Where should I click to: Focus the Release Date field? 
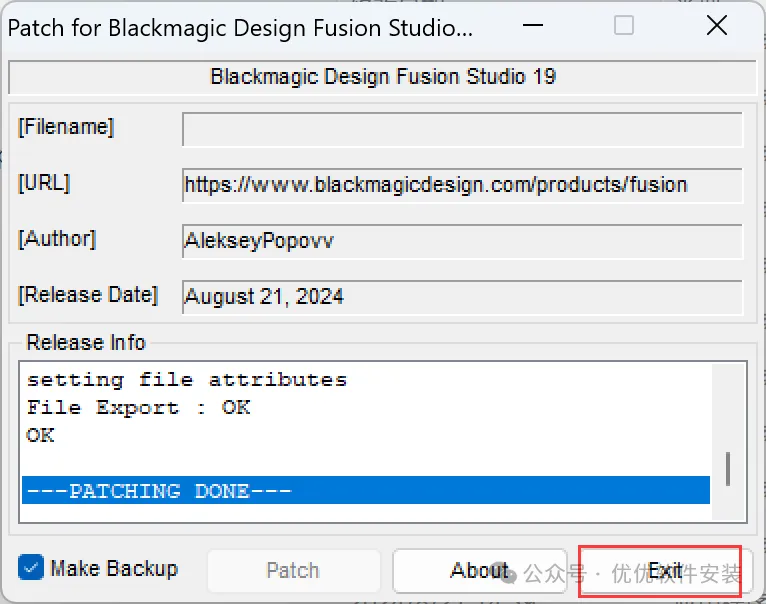coord(462,296)
